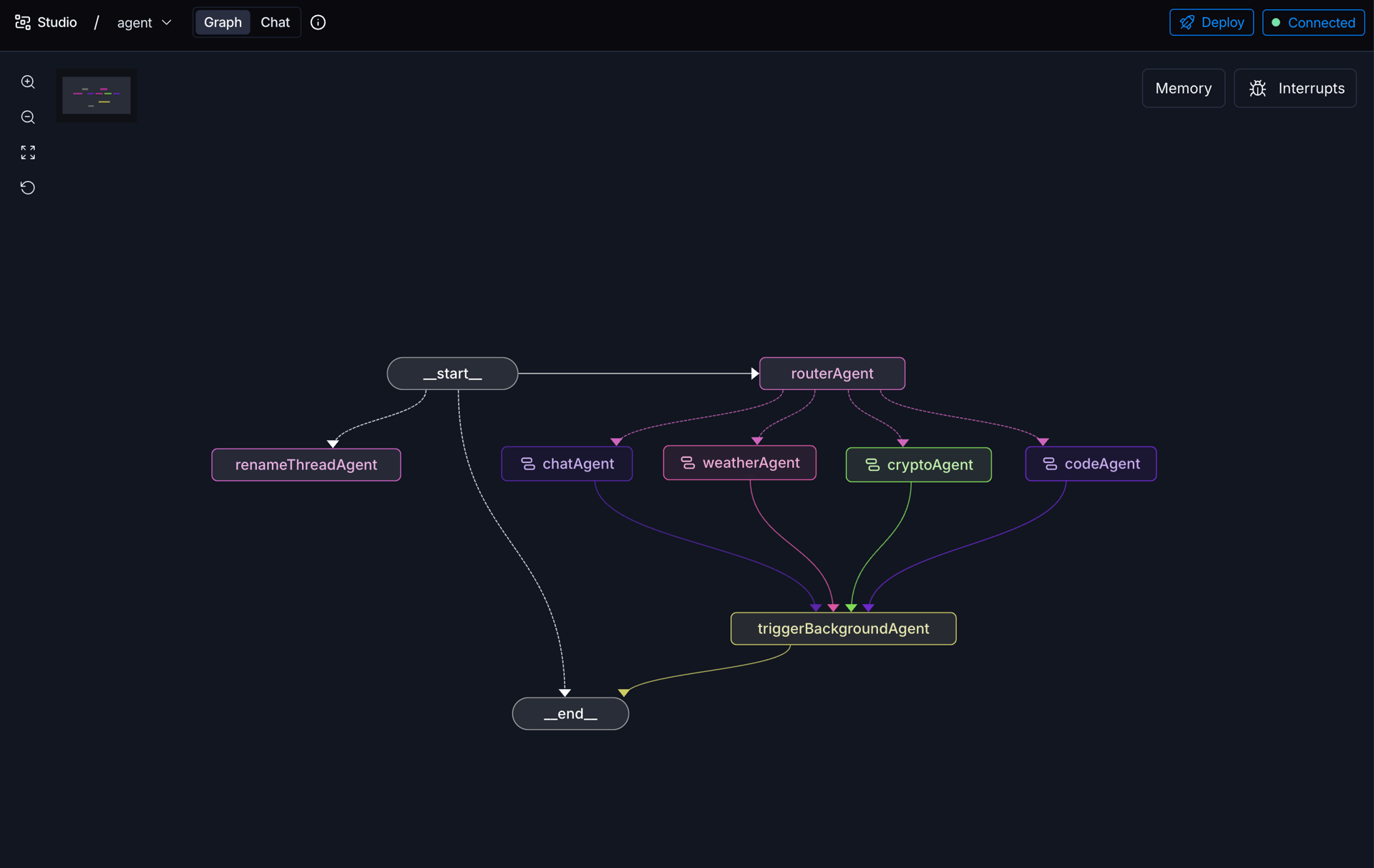
Task: Select the __end__ node
Action: point(570,714)
